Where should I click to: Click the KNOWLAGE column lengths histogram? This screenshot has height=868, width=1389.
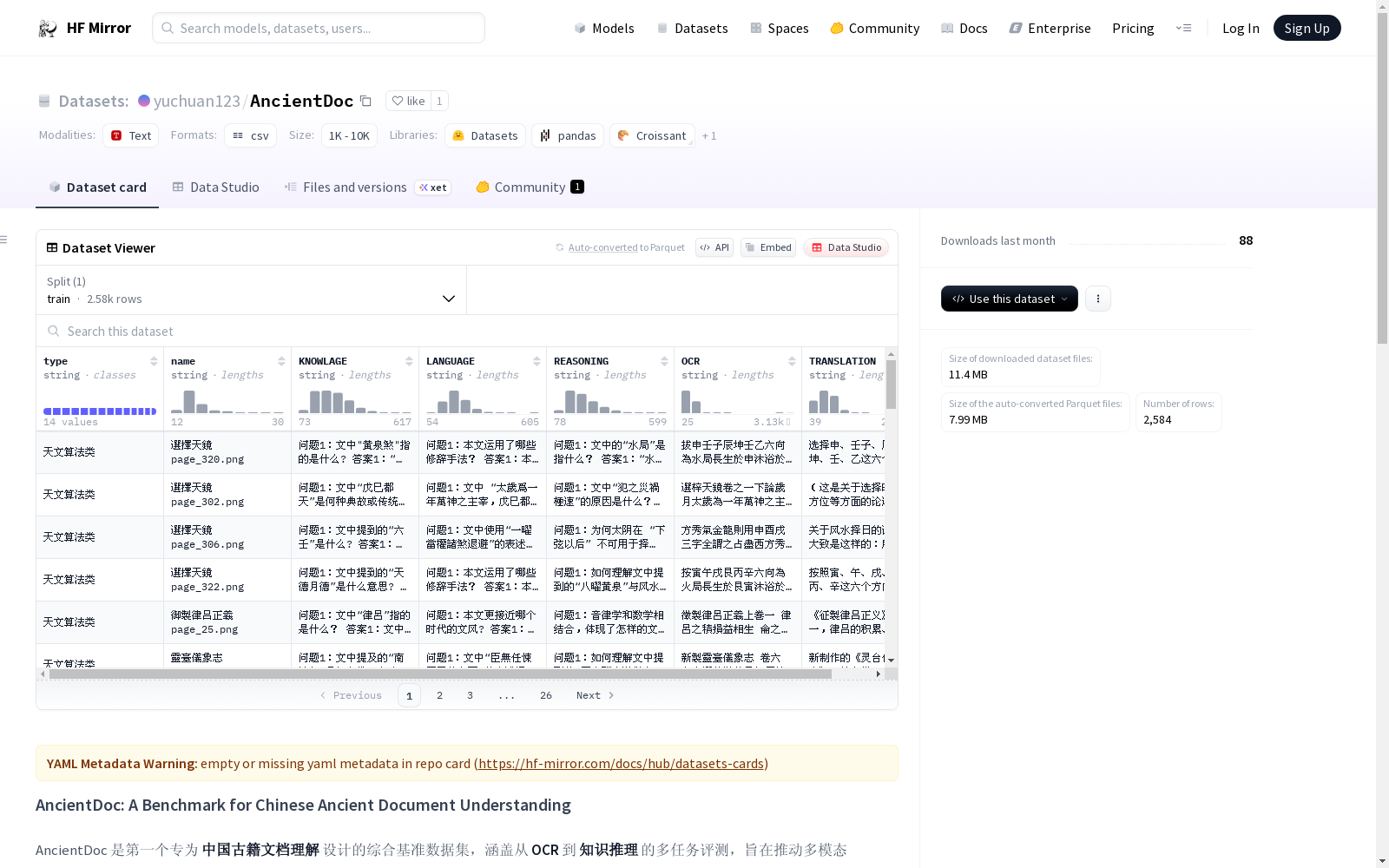(355, 401)
